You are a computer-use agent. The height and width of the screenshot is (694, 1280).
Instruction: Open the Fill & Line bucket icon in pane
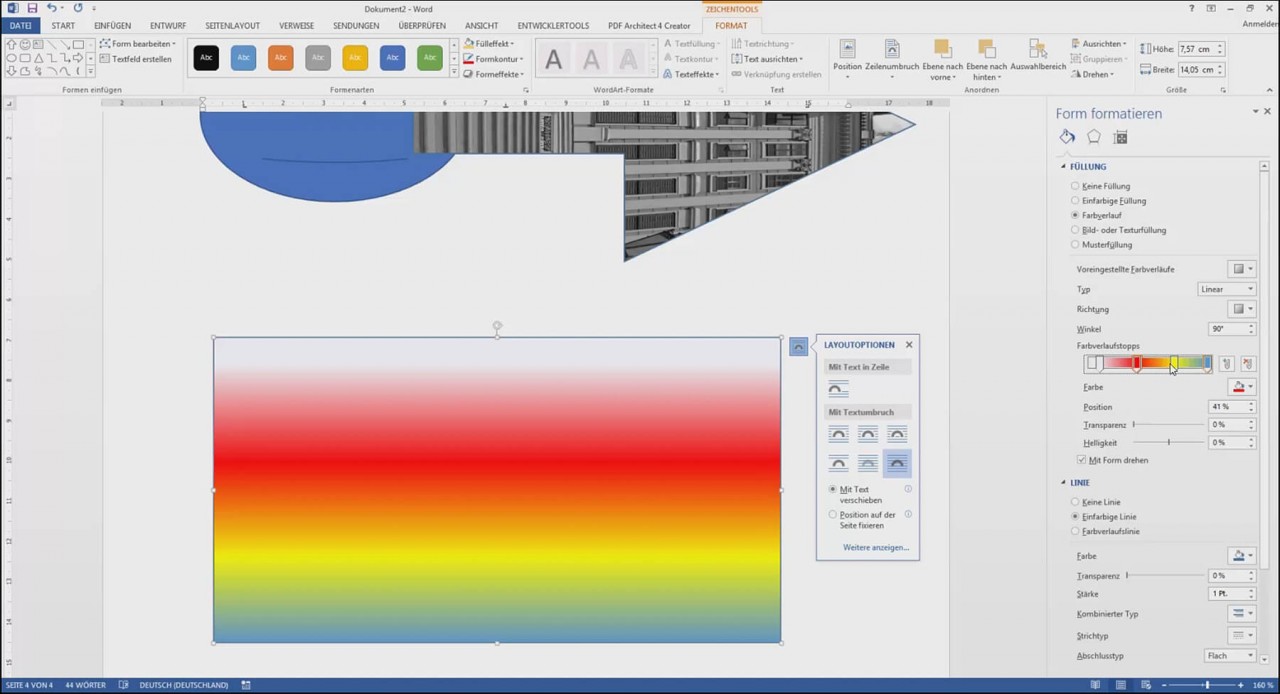(x=1067, y=137)
